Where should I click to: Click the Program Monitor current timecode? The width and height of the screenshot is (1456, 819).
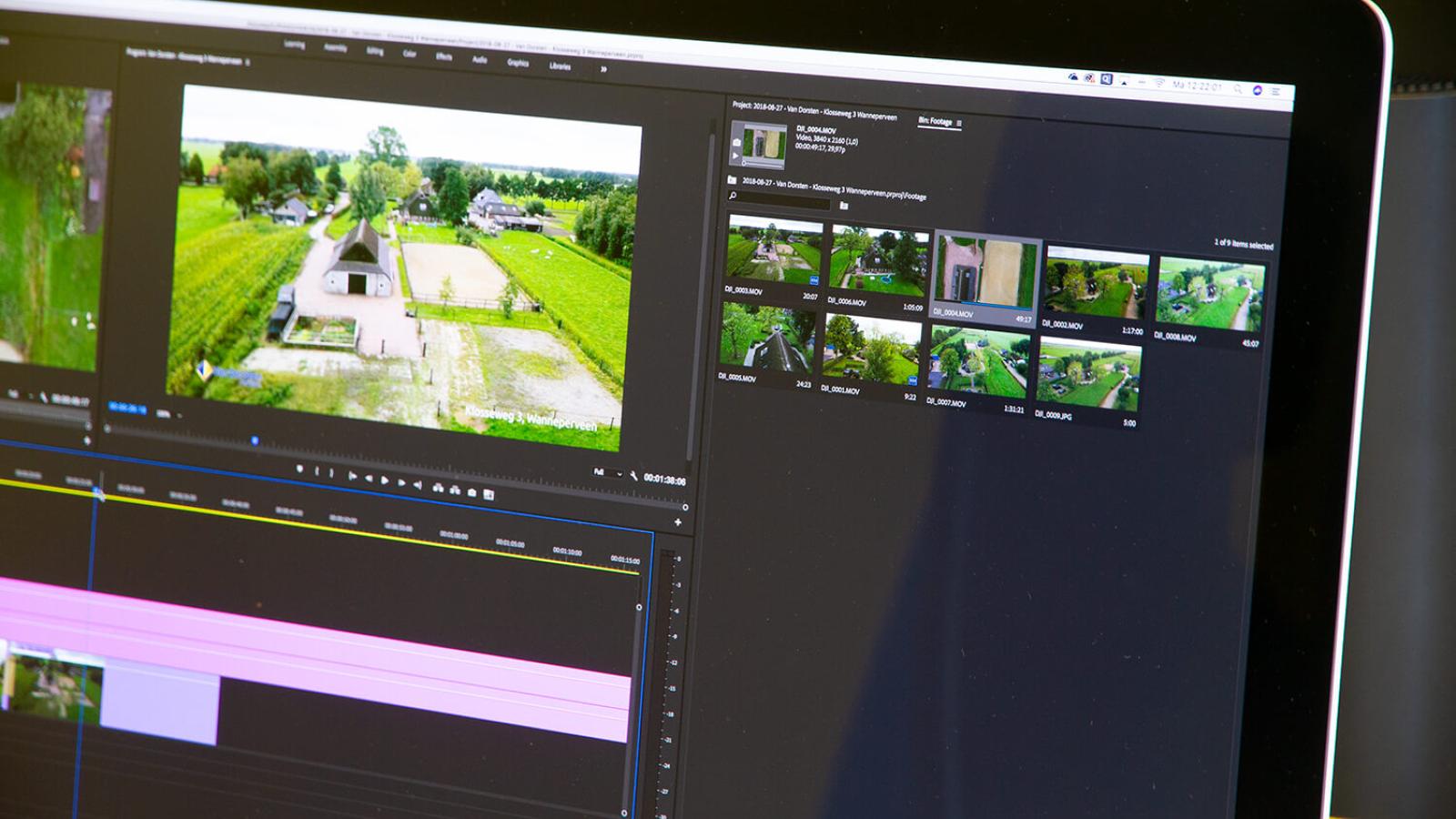[x=127, y=409]
